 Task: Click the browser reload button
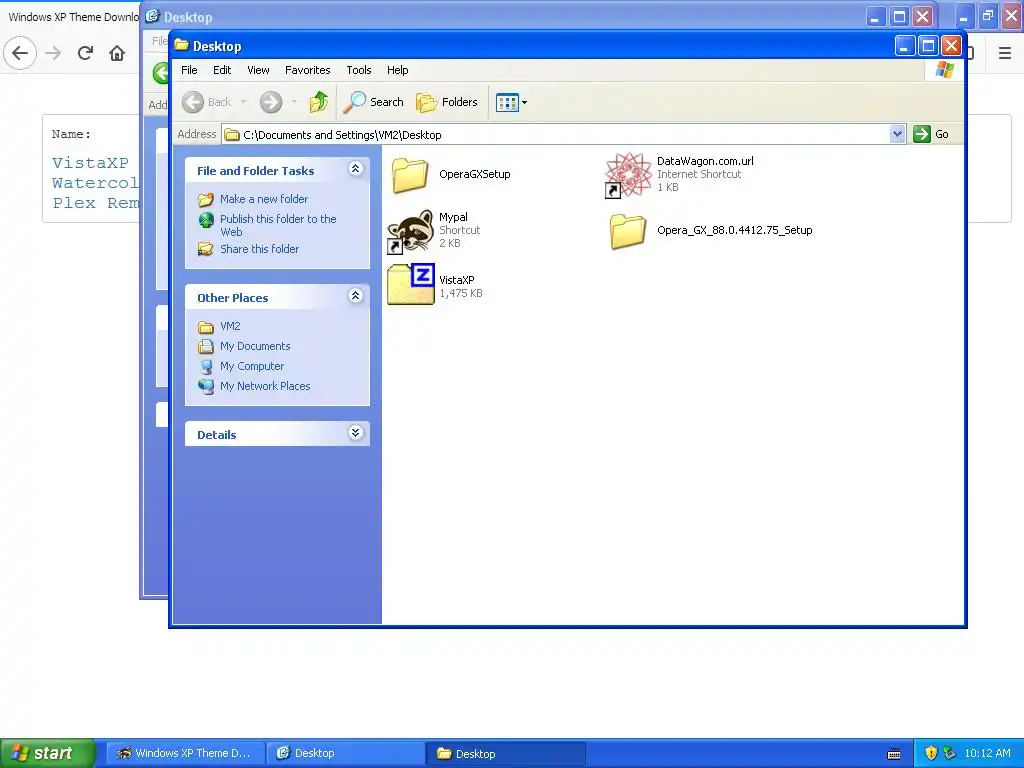(85, 53)
